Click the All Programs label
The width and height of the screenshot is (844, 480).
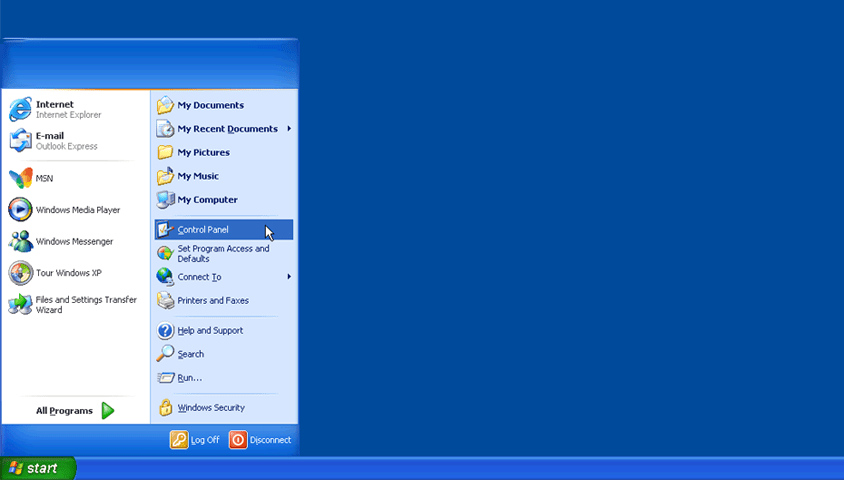click(x=64, y=411)
